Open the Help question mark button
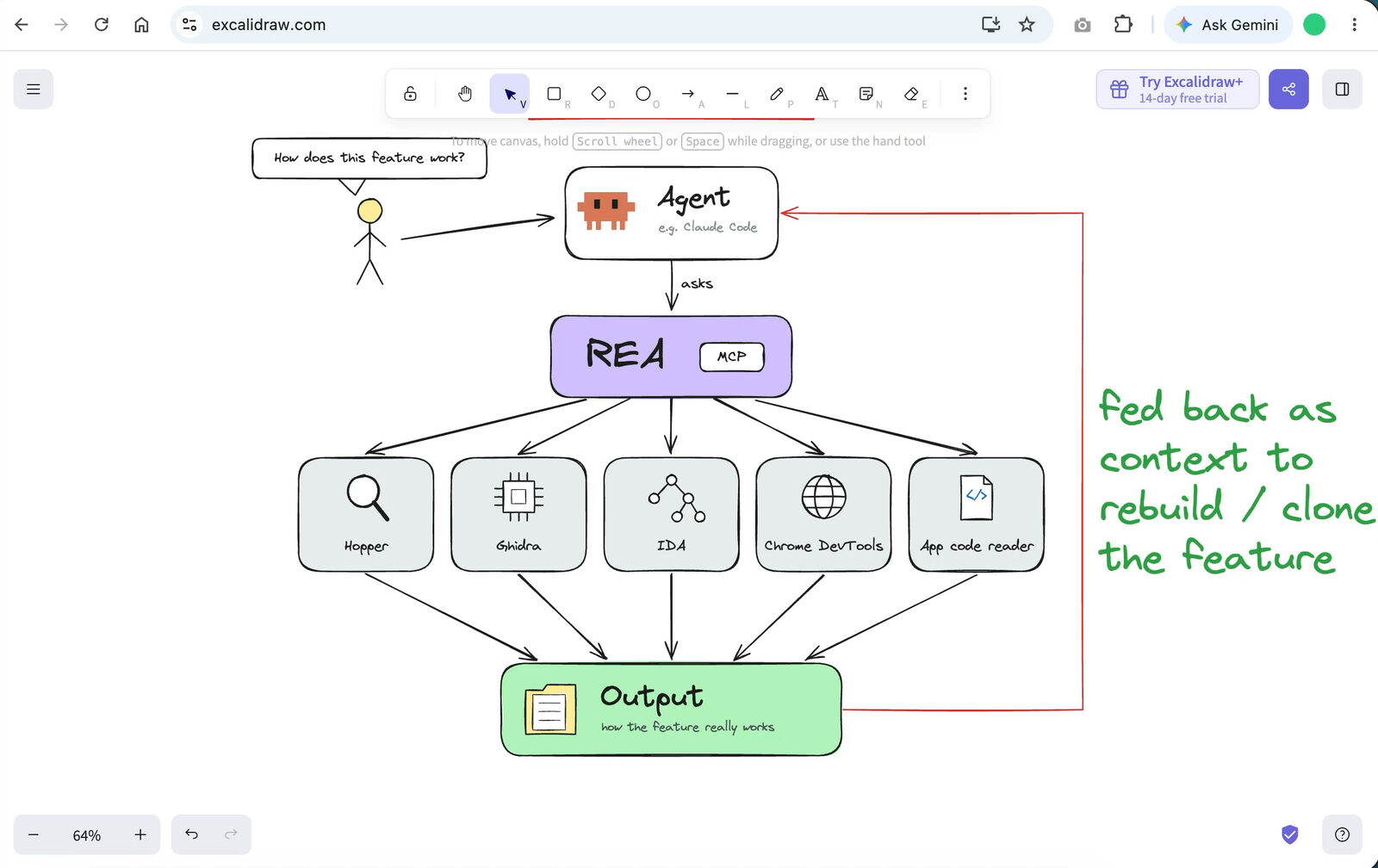 pyautogui.click(x=1342, y=834)
